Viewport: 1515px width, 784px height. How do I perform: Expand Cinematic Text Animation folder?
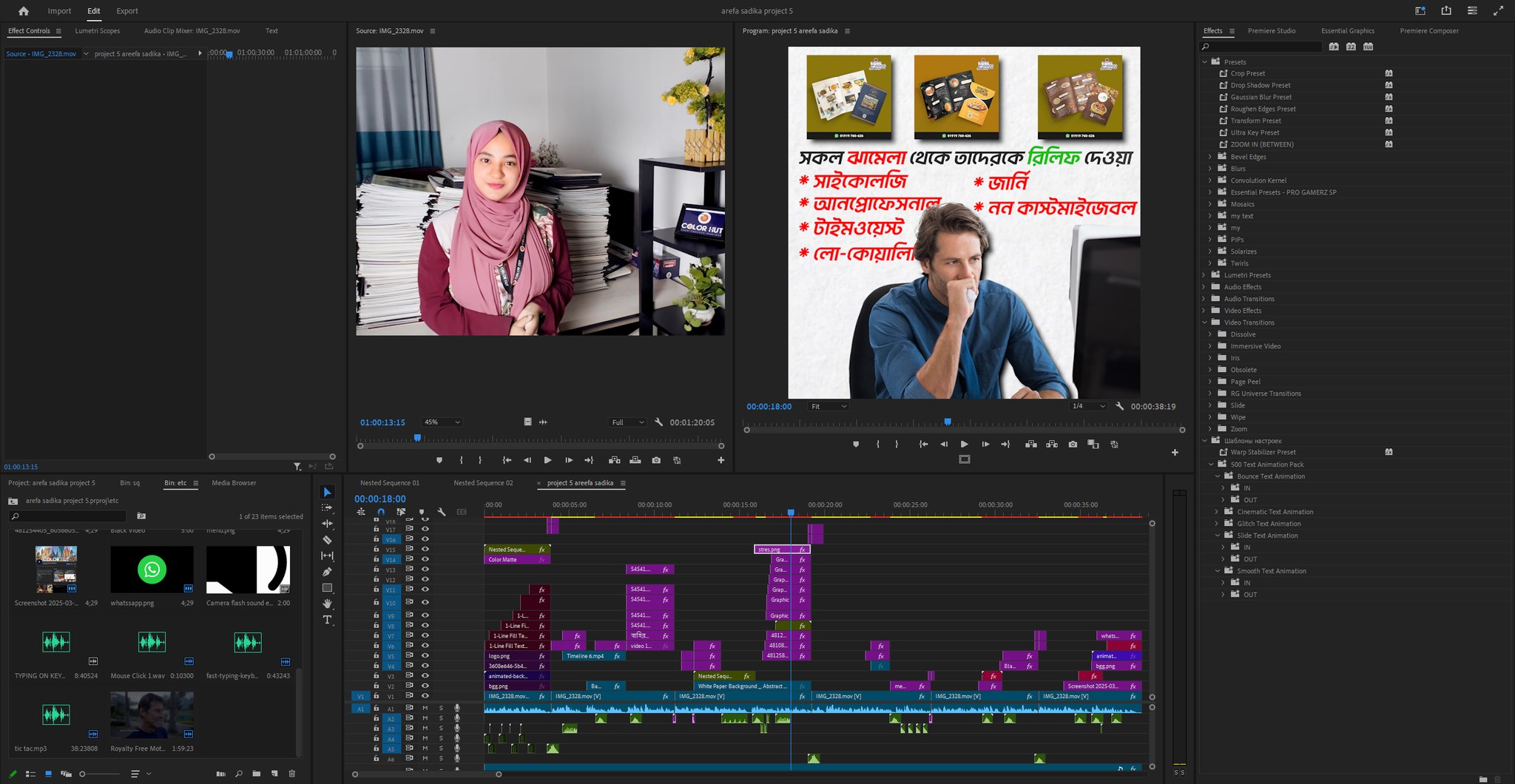tap(1218, 512)
